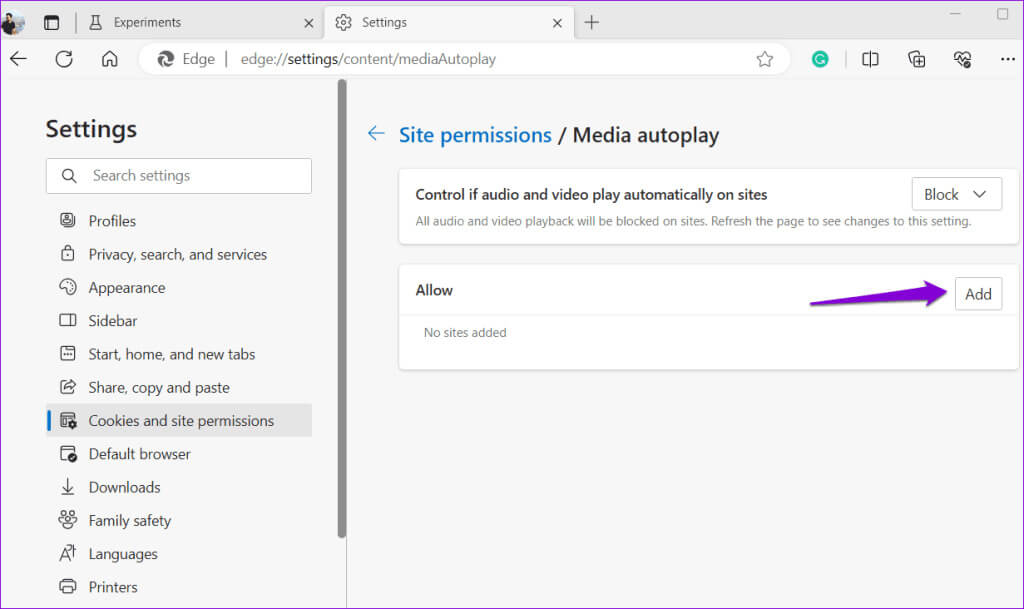Add this page to favorites star
The image size is (1024, 609).
(x=765, y=59)
